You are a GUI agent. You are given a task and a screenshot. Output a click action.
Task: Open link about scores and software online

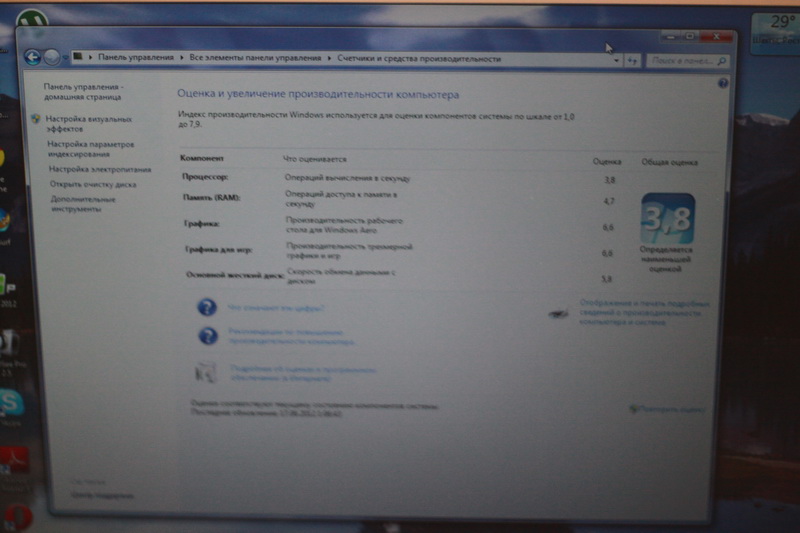click(x=303, y=373)
